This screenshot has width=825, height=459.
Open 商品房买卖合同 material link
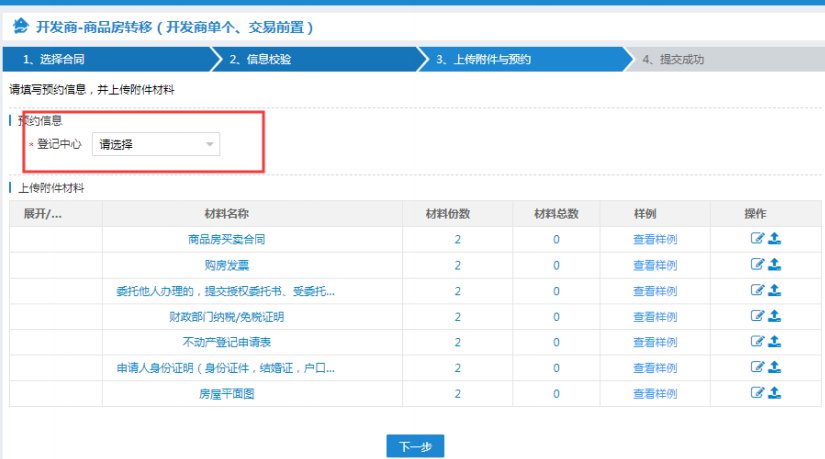click(227, 240)
